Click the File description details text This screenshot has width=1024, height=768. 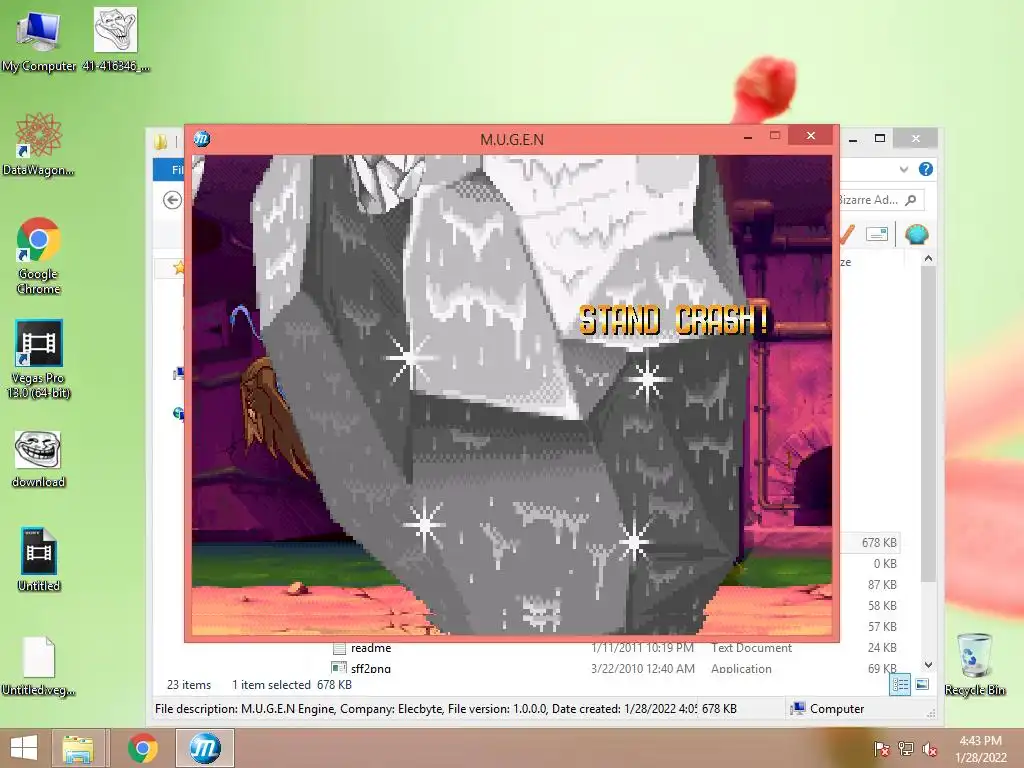[426, 709]
